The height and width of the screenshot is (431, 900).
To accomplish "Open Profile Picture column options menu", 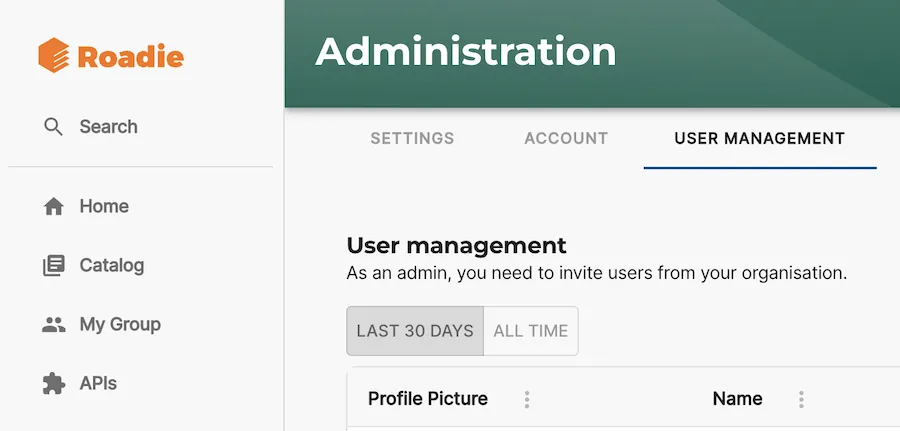I will 527,399.
